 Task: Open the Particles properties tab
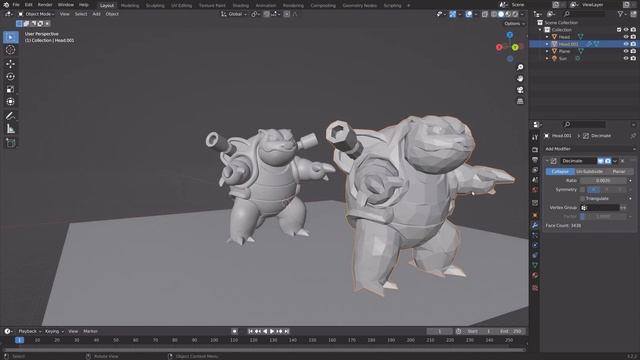point(535,236)
